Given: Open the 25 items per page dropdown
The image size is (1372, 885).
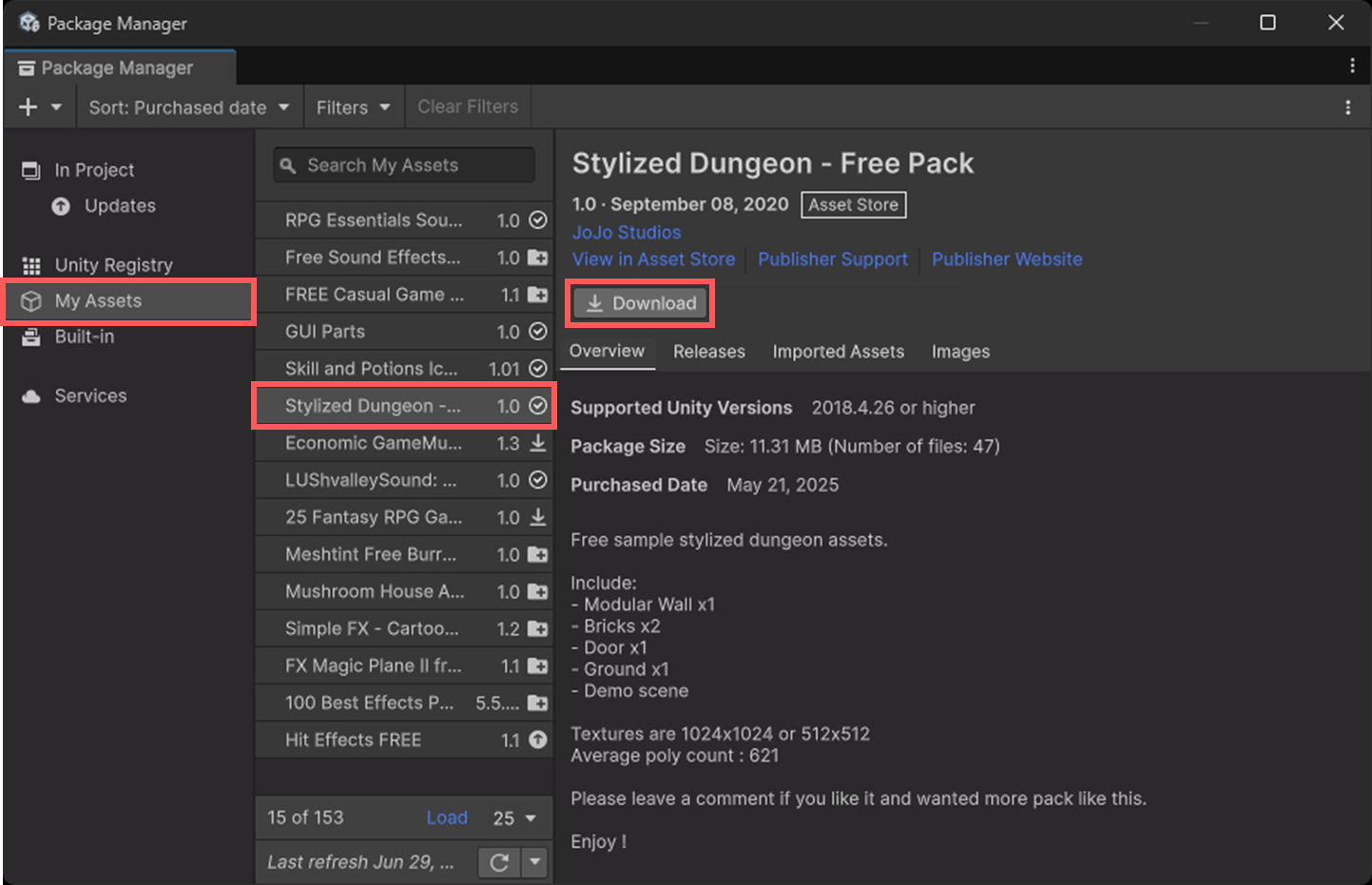Looking at the screenshot, I should [x=514, y=818].
